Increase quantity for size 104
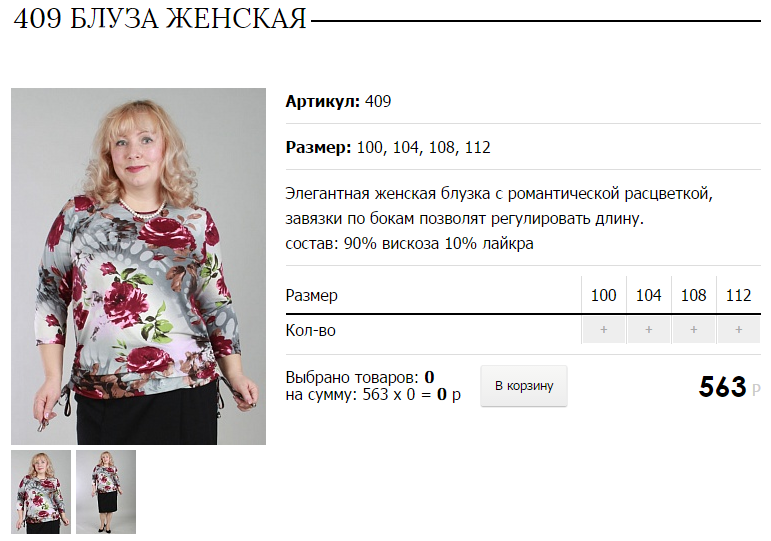 click(649, 330)
